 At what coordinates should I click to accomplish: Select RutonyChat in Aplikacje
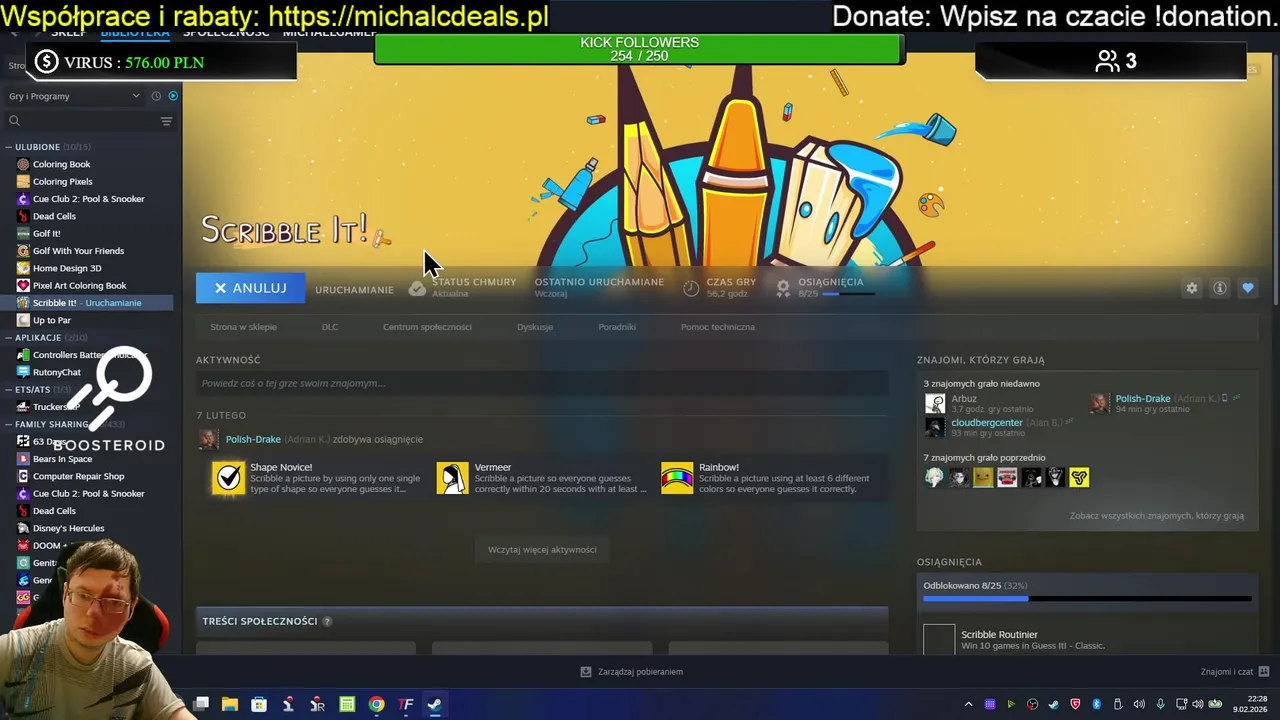[56, 372]
